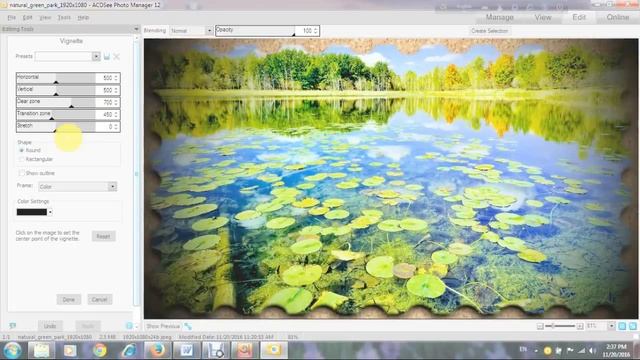Screen dimensions: 640x360
Task: Click the Show Previous button
Action: click(x=163, y=326)
